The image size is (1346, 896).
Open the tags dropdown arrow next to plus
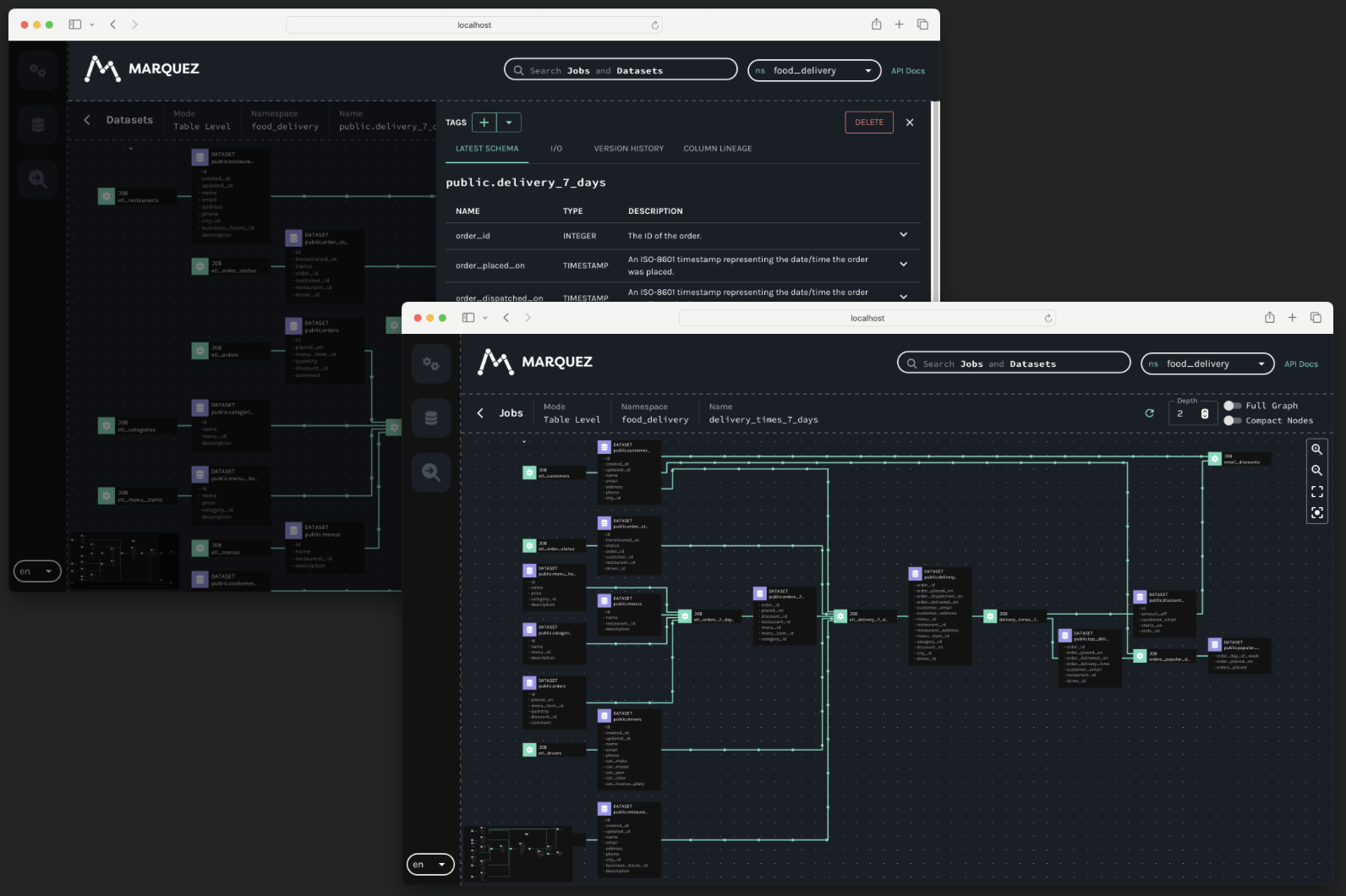[x=509, y=123]
